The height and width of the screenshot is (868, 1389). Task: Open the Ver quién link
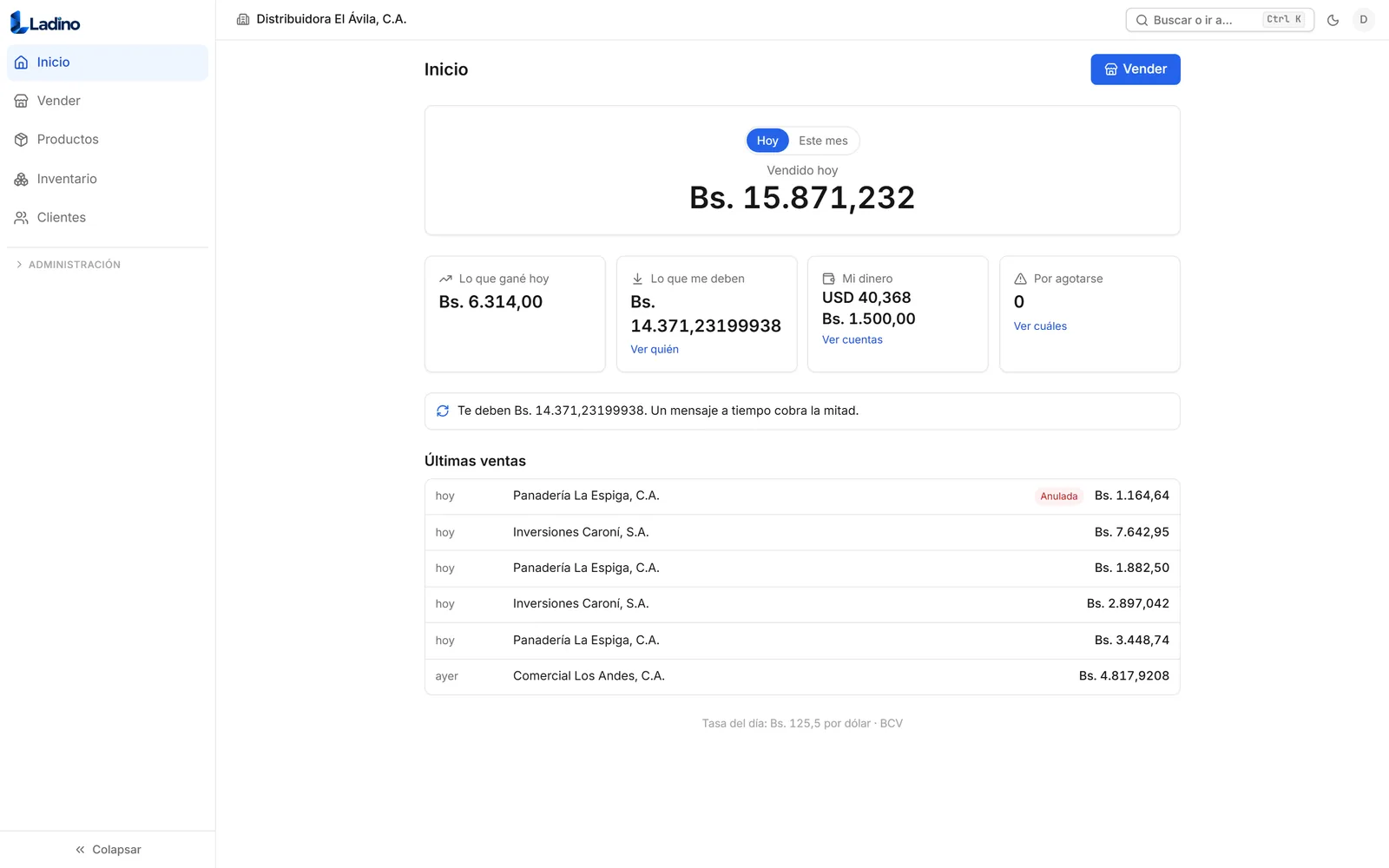tap(655, 349)
